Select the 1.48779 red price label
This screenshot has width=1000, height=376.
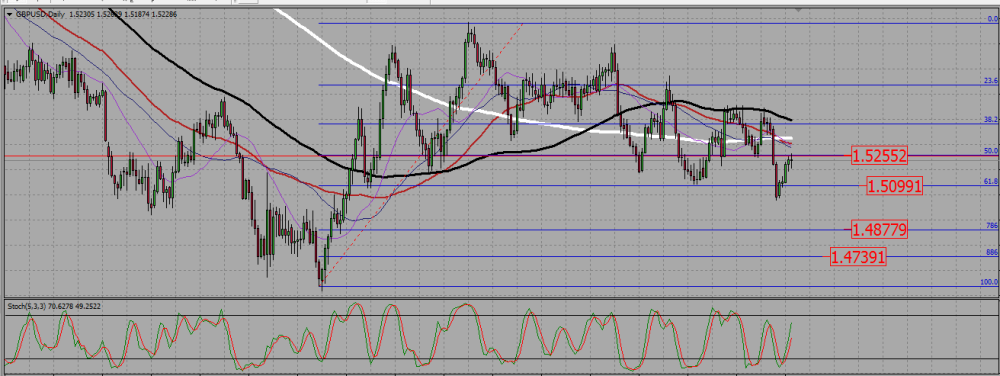click(x=879, y=229)
